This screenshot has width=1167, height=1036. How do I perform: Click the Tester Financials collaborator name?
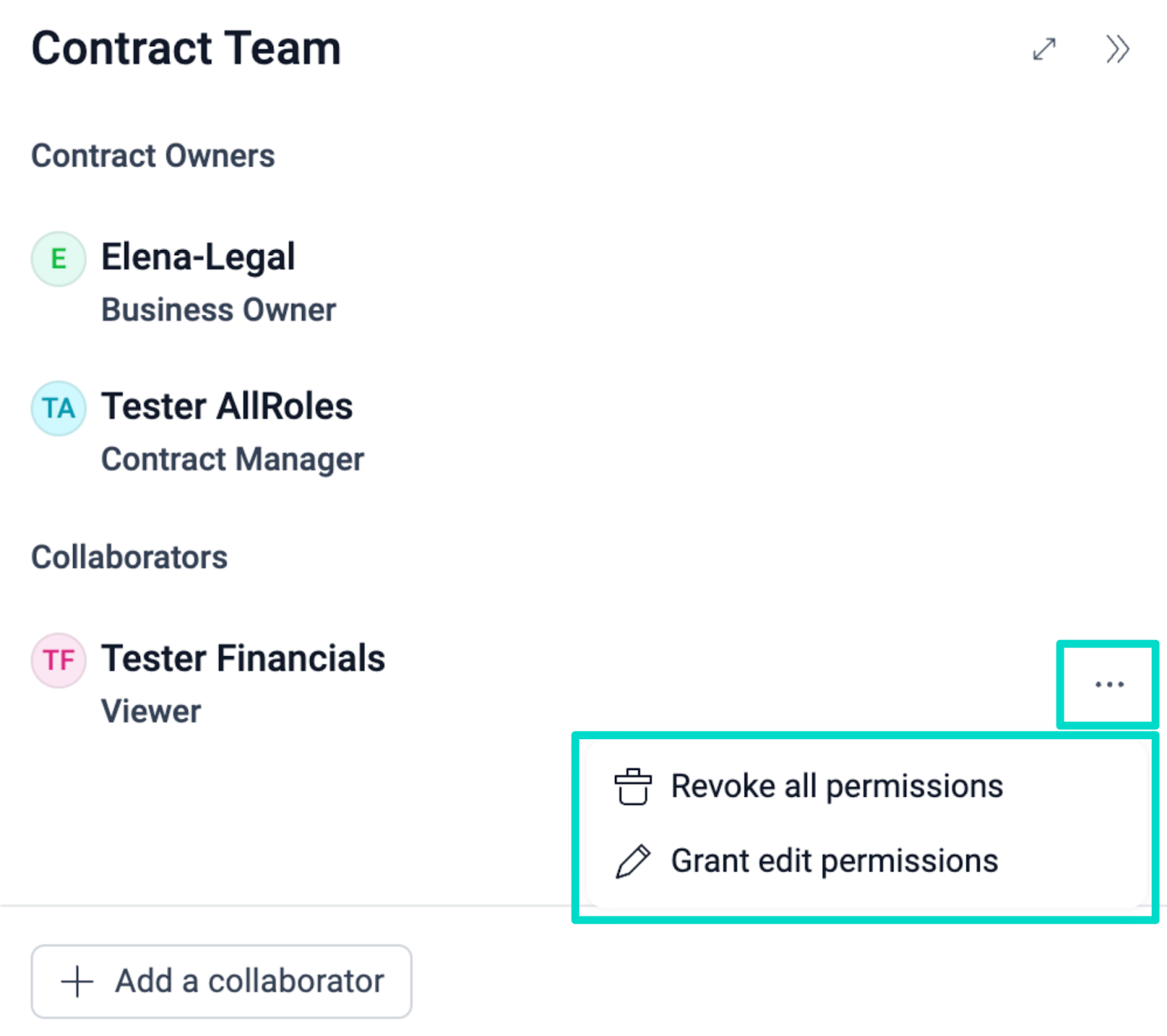[243, 659]
